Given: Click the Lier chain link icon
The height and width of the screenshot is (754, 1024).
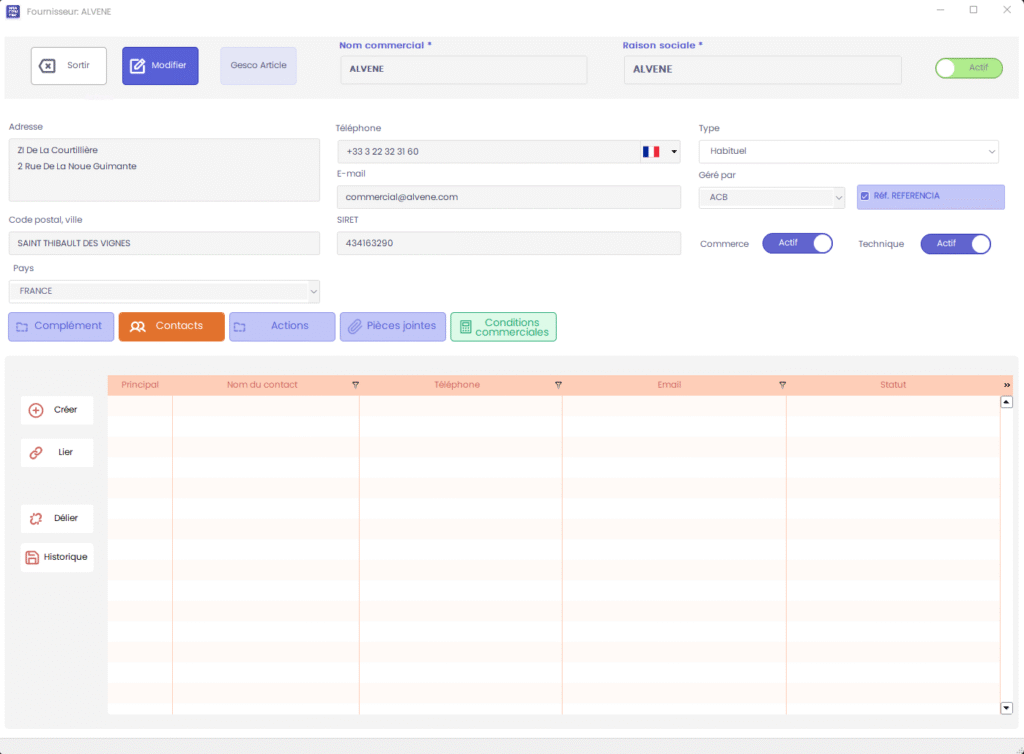Looking at the screenshot, I should tap(36, 453).
